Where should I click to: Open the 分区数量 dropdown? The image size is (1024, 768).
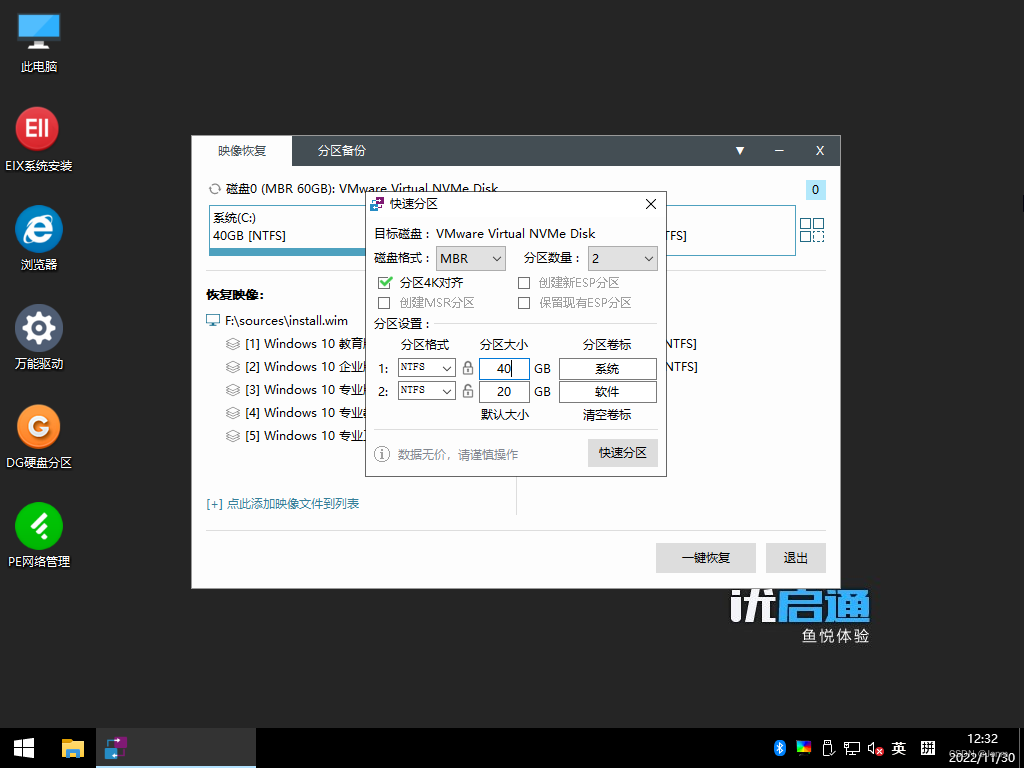(x=622, y=259)
